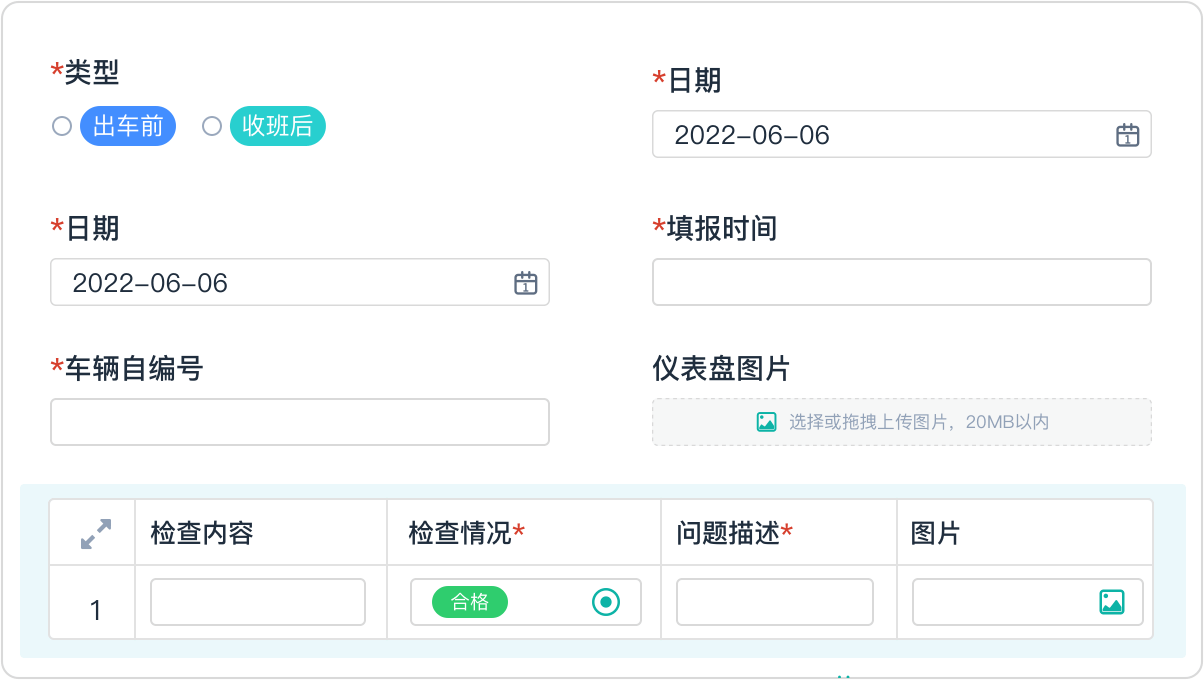
Task: Open the 检查情况 dropdown showing 合格
Action: click(x=525, y=602)
